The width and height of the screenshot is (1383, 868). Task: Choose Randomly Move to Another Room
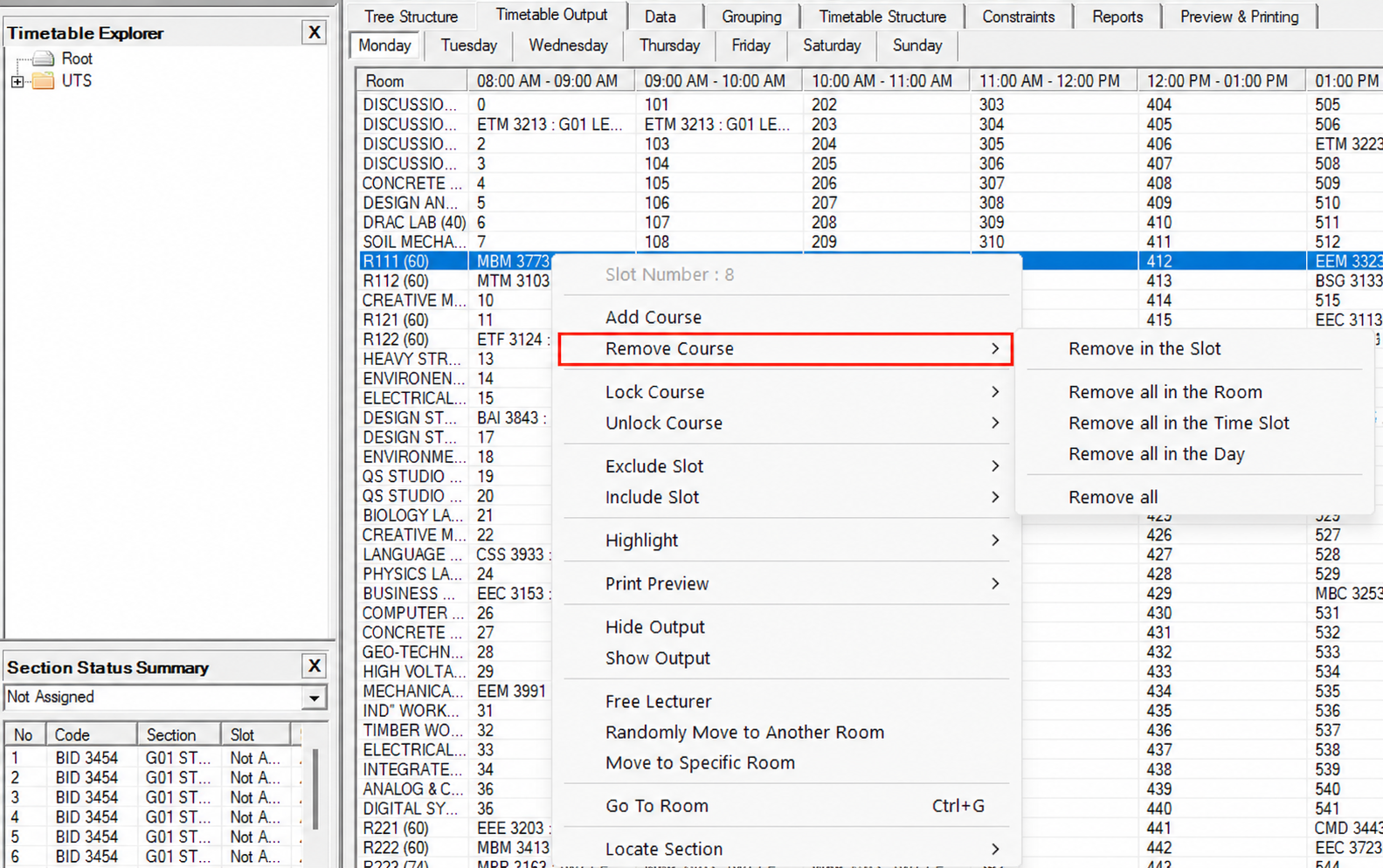point(786,732)
